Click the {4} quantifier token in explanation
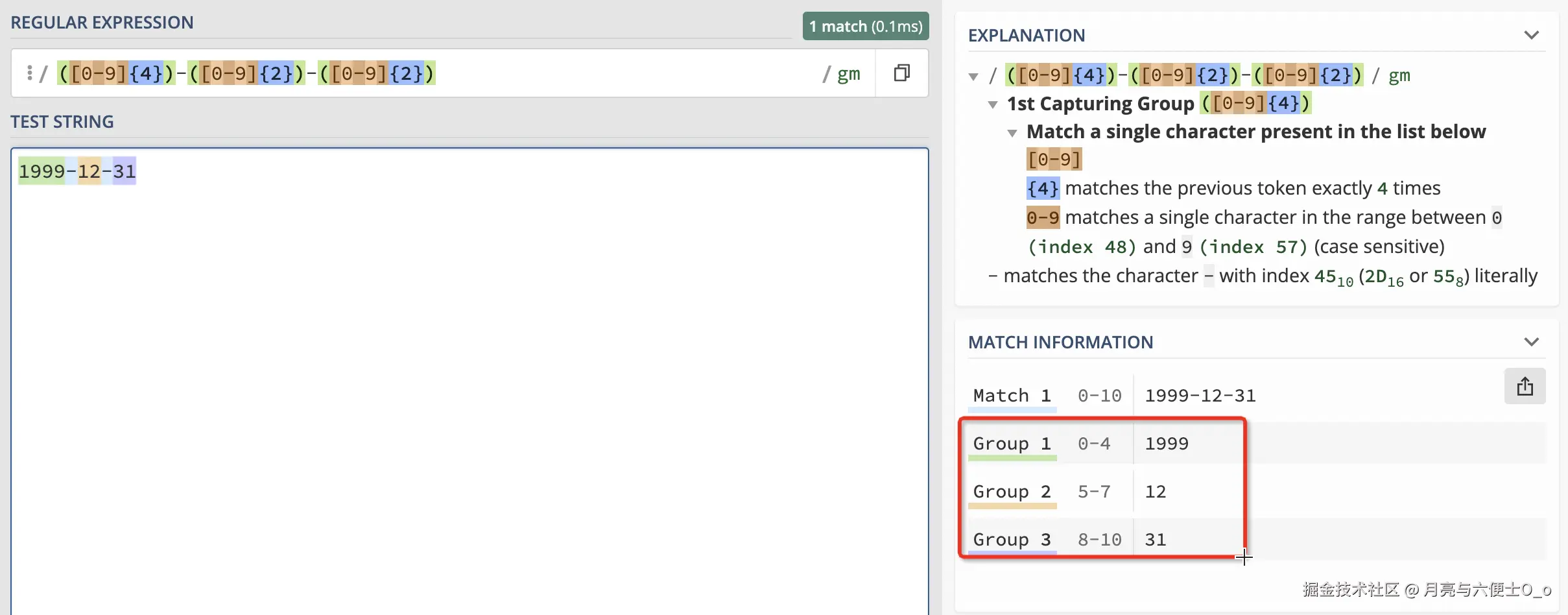Viewport: 1568px width, 615px height. 1043,188
